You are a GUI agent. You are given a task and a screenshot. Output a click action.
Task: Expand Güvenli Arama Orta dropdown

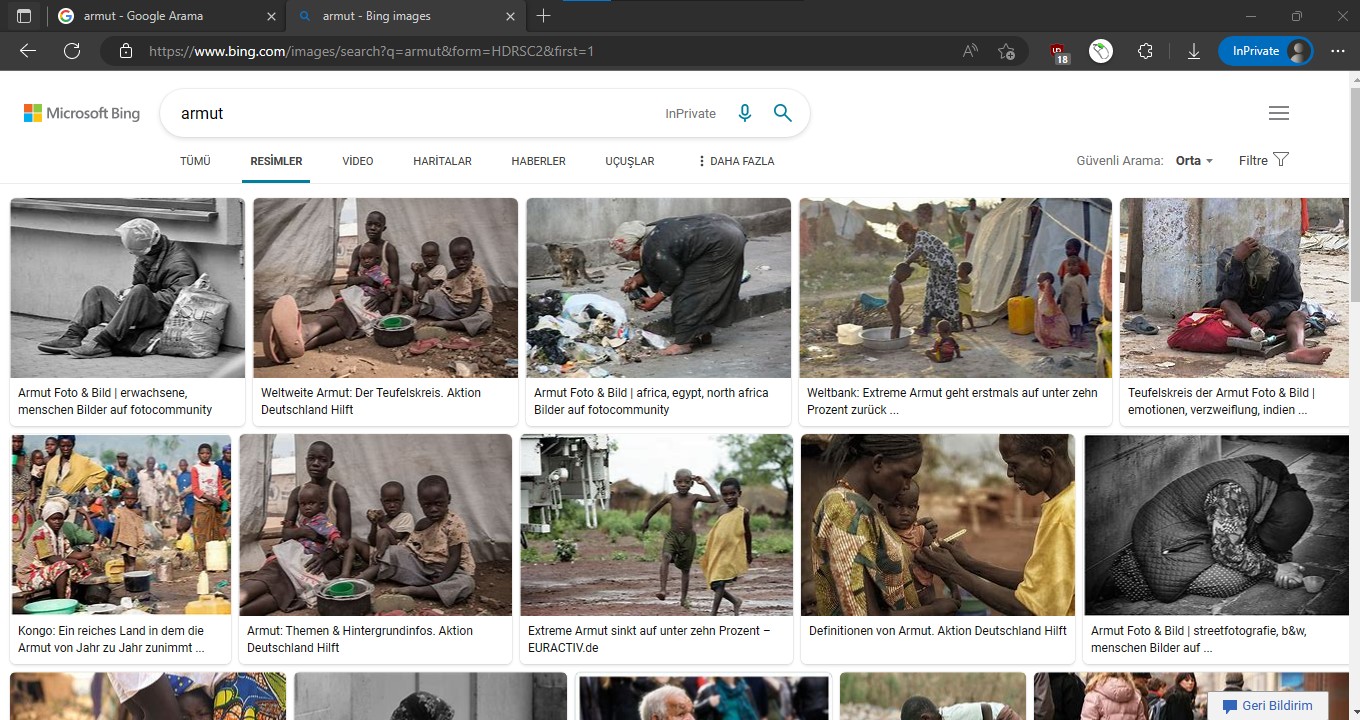[1194, 160]
